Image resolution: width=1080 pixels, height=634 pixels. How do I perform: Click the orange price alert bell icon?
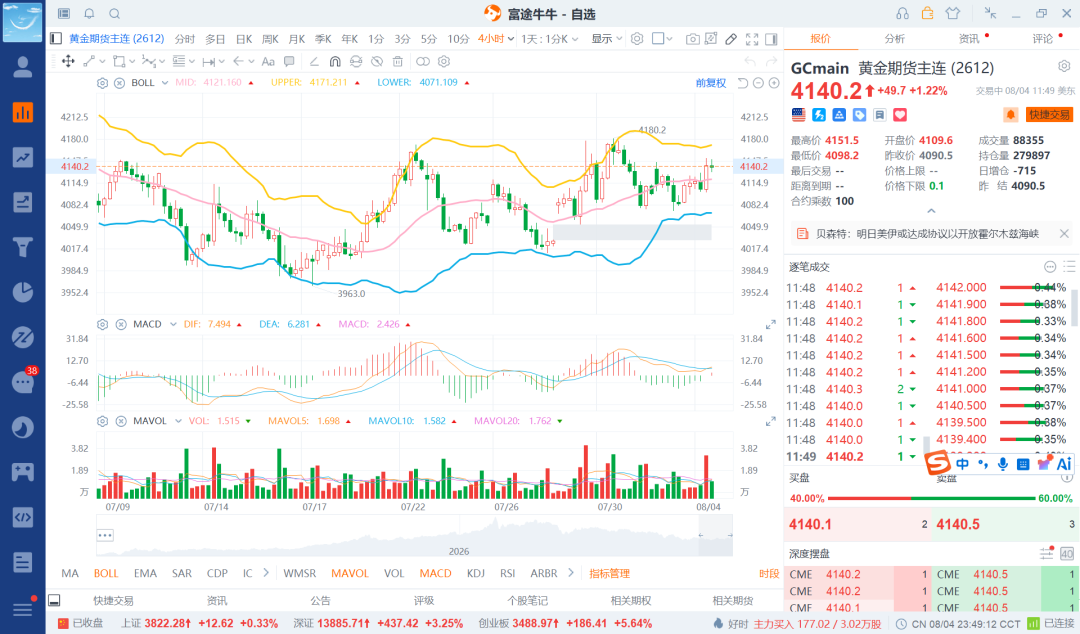1011,114
